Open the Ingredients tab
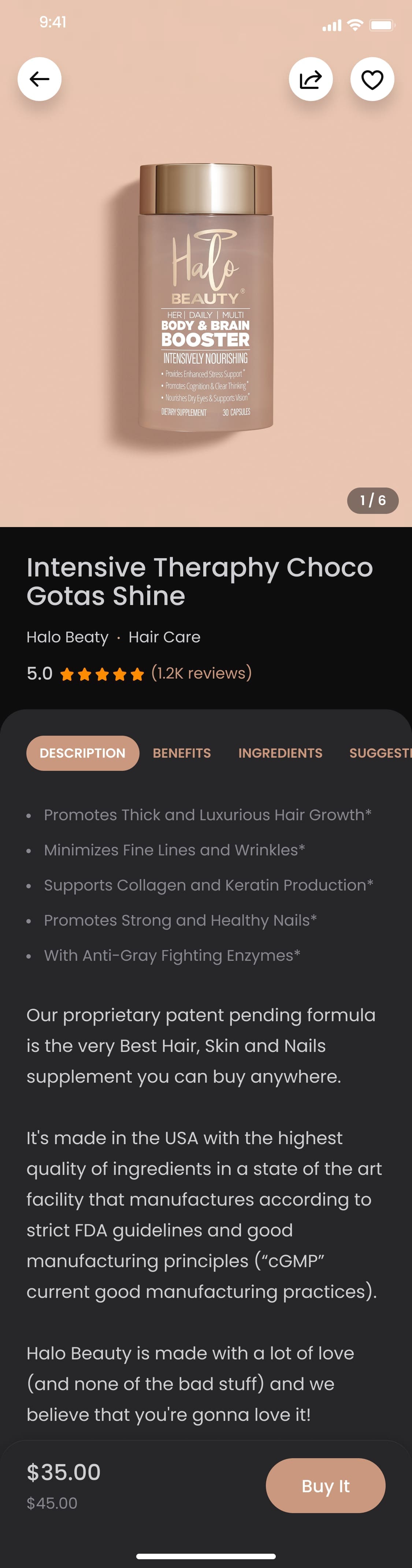Image resolution: width=412 pixels, height=1568 pixels. (281, 753)
